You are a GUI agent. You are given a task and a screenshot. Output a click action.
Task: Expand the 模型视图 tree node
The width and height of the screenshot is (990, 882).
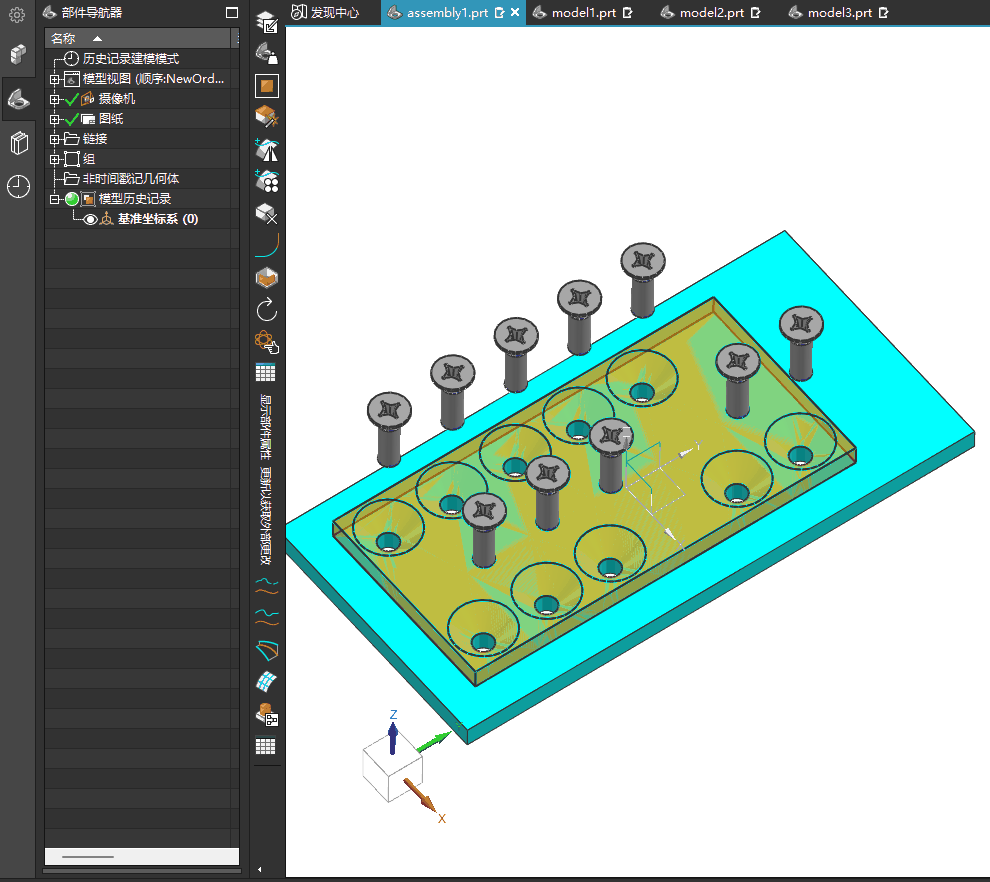click(x=54, y=79)
